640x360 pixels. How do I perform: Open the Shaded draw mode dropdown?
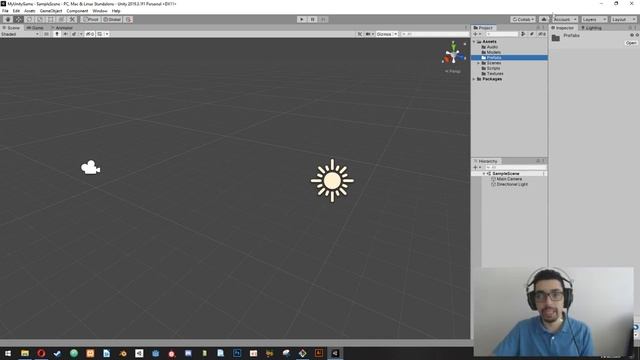[x=20, y=34]
